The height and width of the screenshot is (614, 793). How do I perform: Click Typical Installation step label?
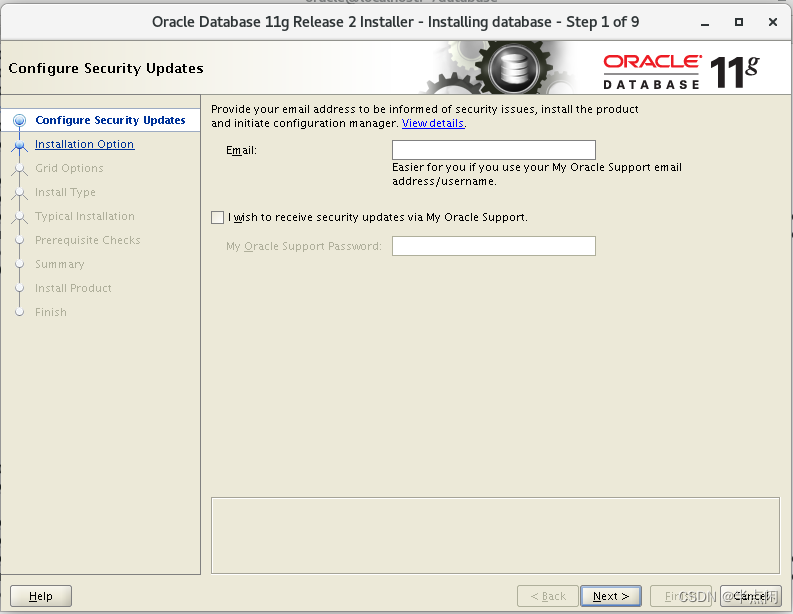85,216
